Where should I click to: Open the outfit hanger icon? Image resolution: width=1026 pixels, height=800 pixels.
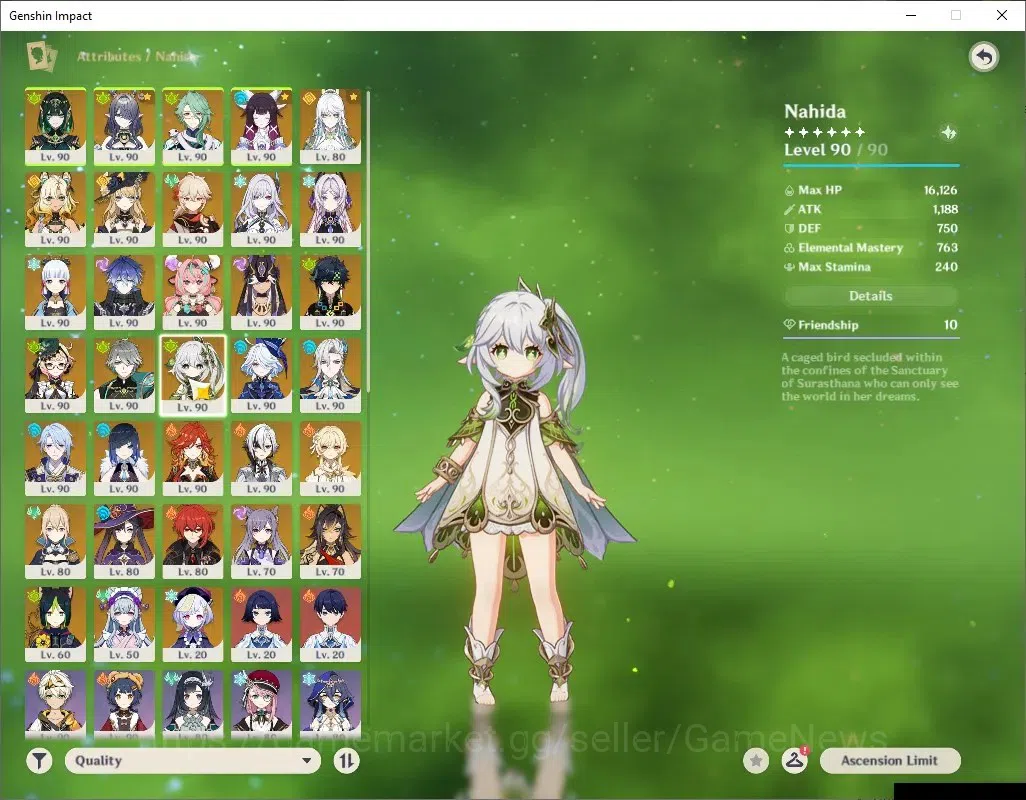[x=794, y=761]
